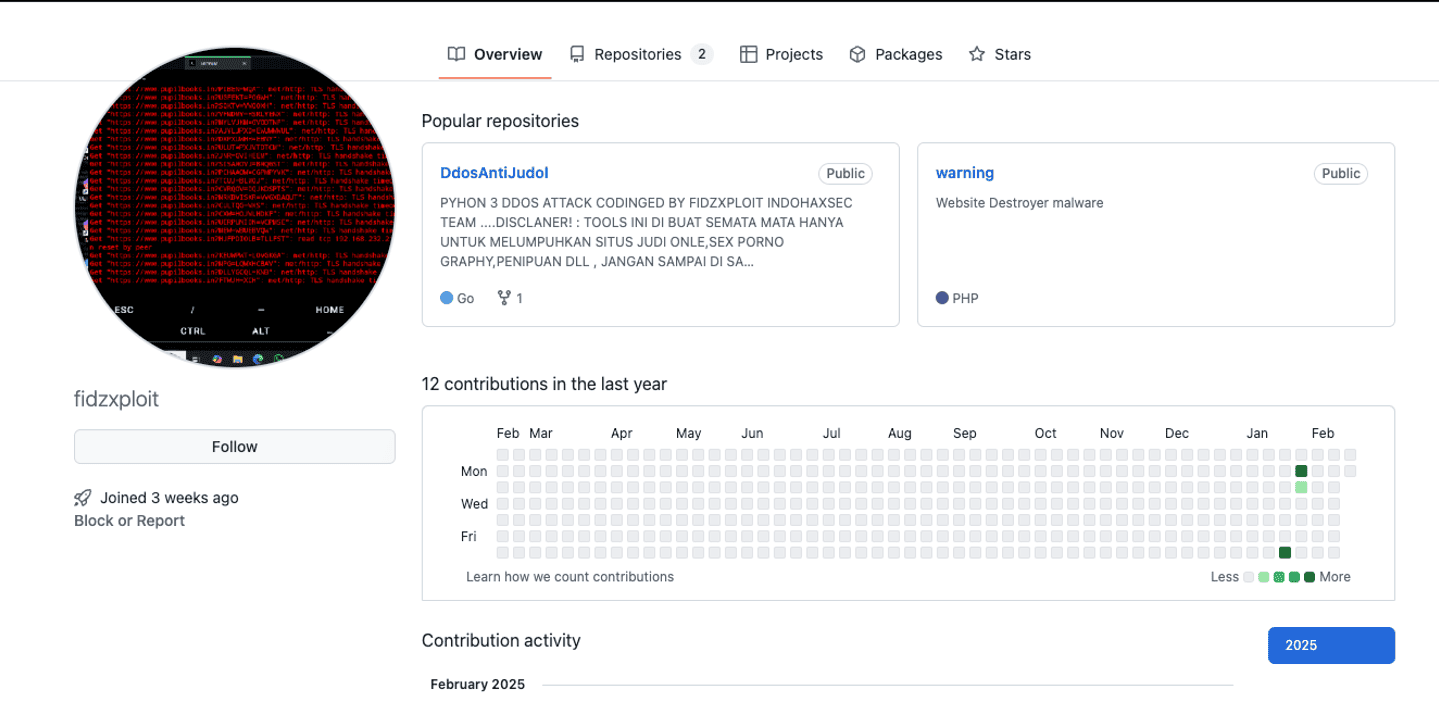Click the Packages cube icon

(x=857, y=54)
